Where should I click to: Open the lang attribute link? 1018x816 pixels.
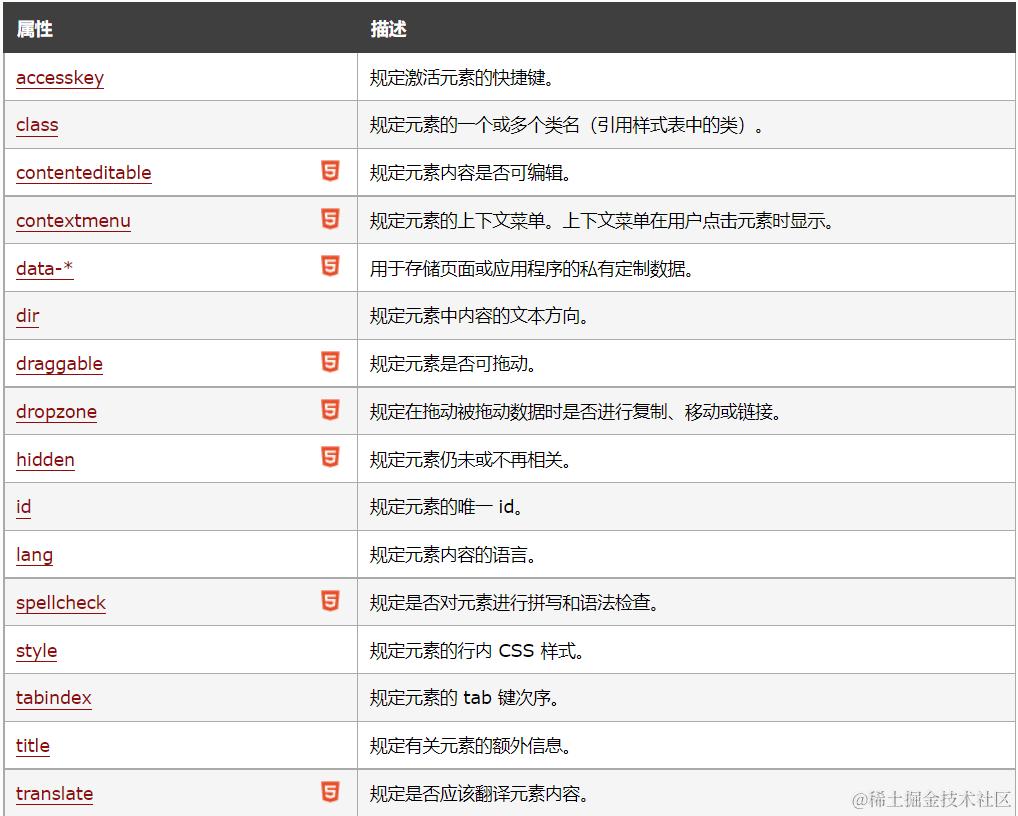34,556
